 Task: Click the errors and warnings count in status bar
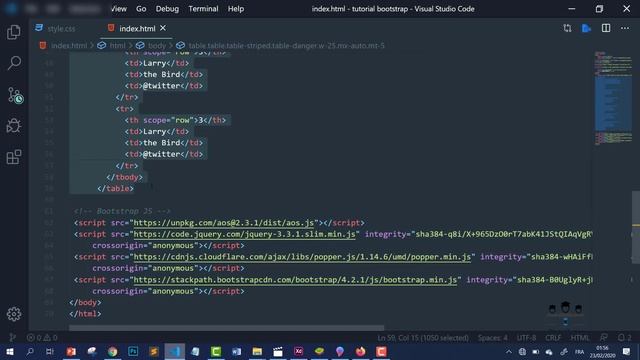click(42, 338)
